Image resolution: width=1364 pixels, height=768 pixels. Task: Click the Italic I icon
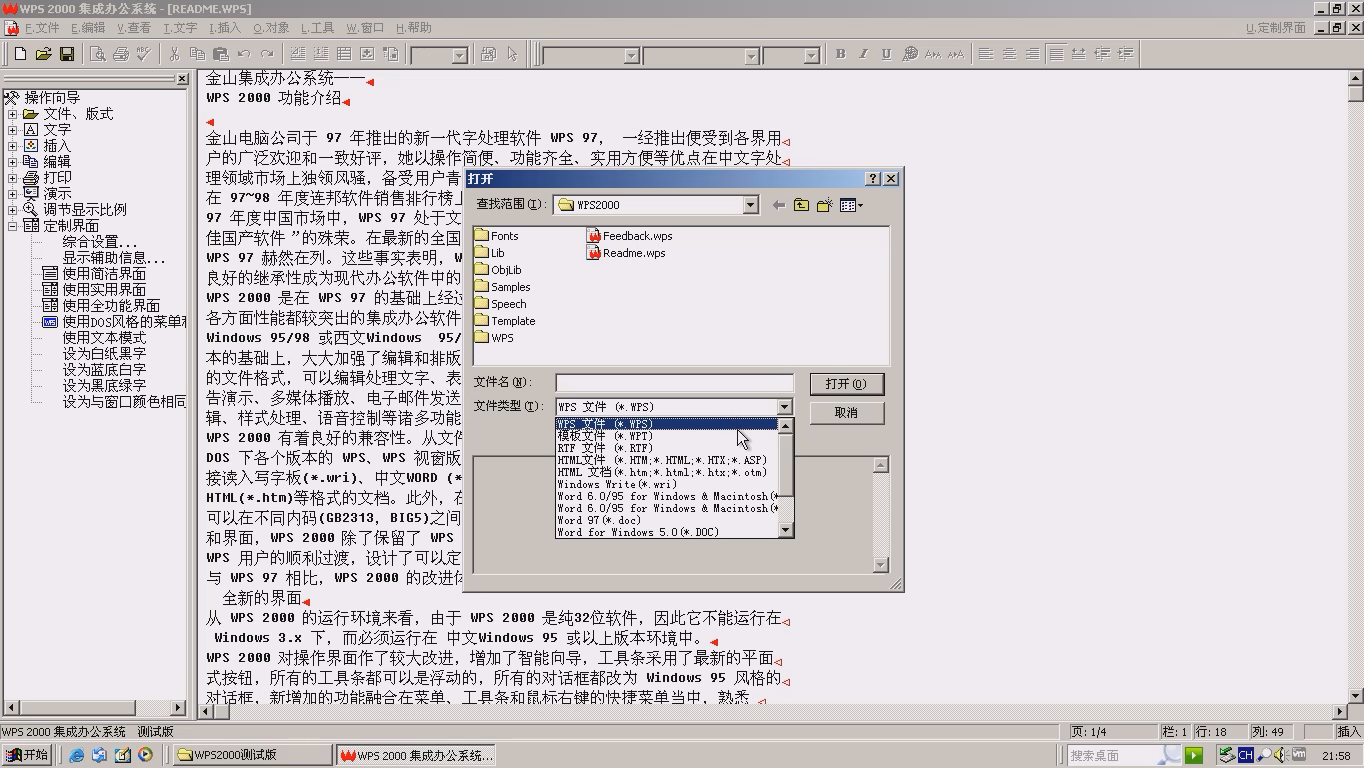coord(863,54)
